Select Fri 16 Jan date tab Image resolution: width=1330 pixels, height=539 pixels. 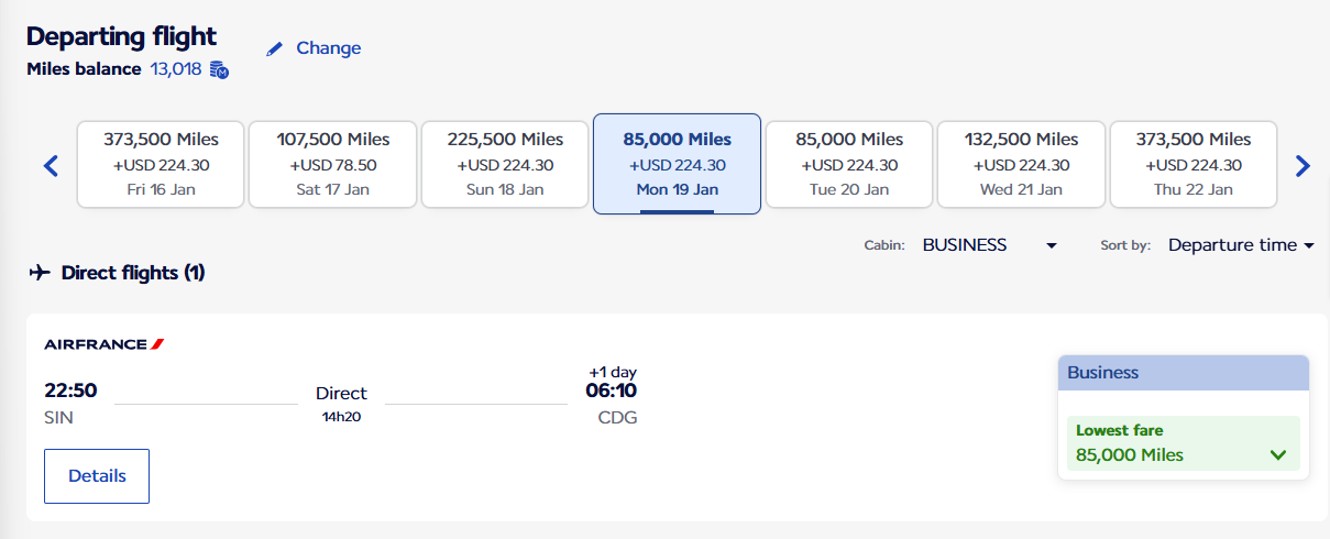[x=162, y=165]
